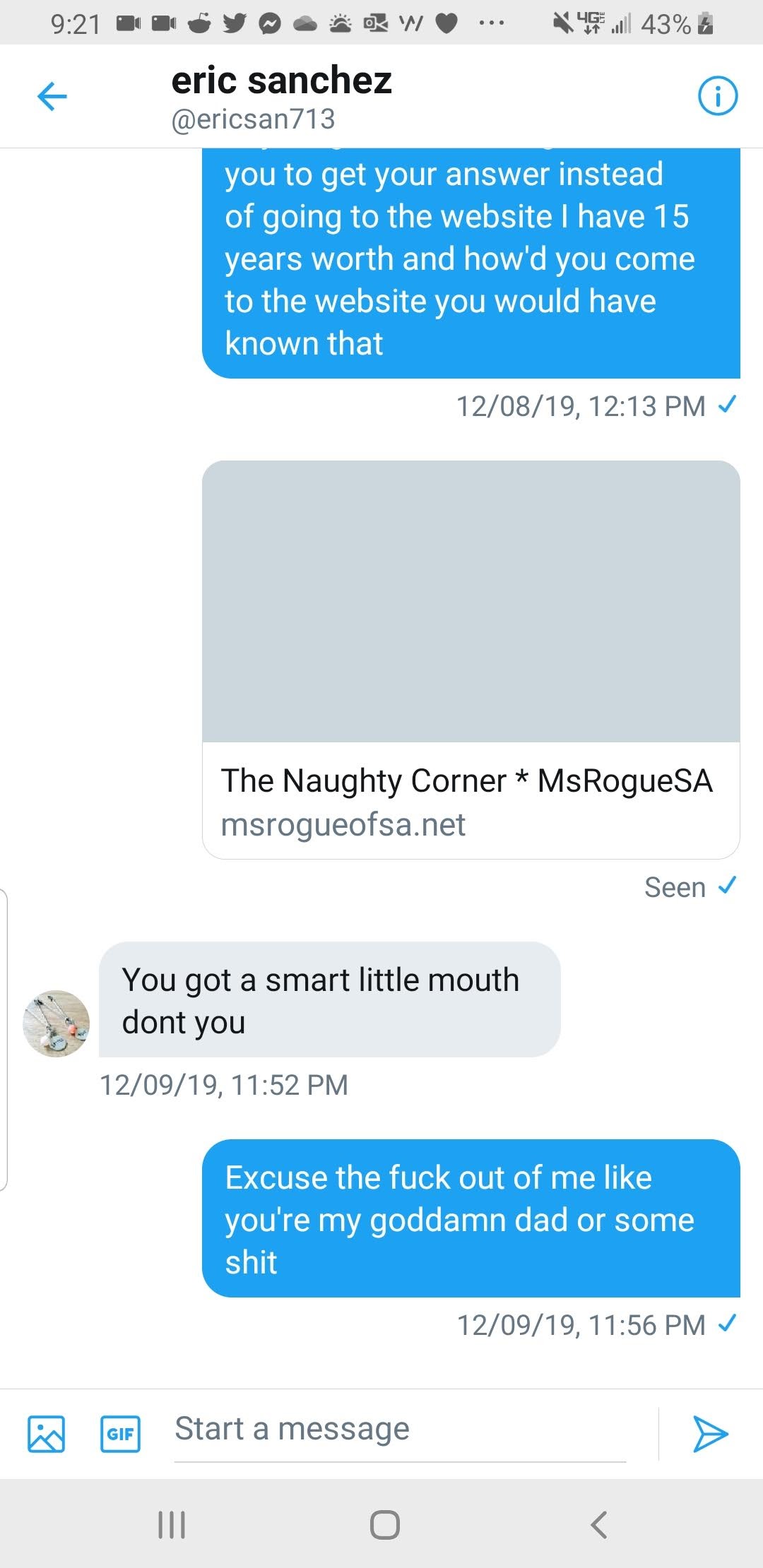Viewport: 763px width, 1568px height.
Task: Select the smart little mouth message
Action: tap(329, 999)
